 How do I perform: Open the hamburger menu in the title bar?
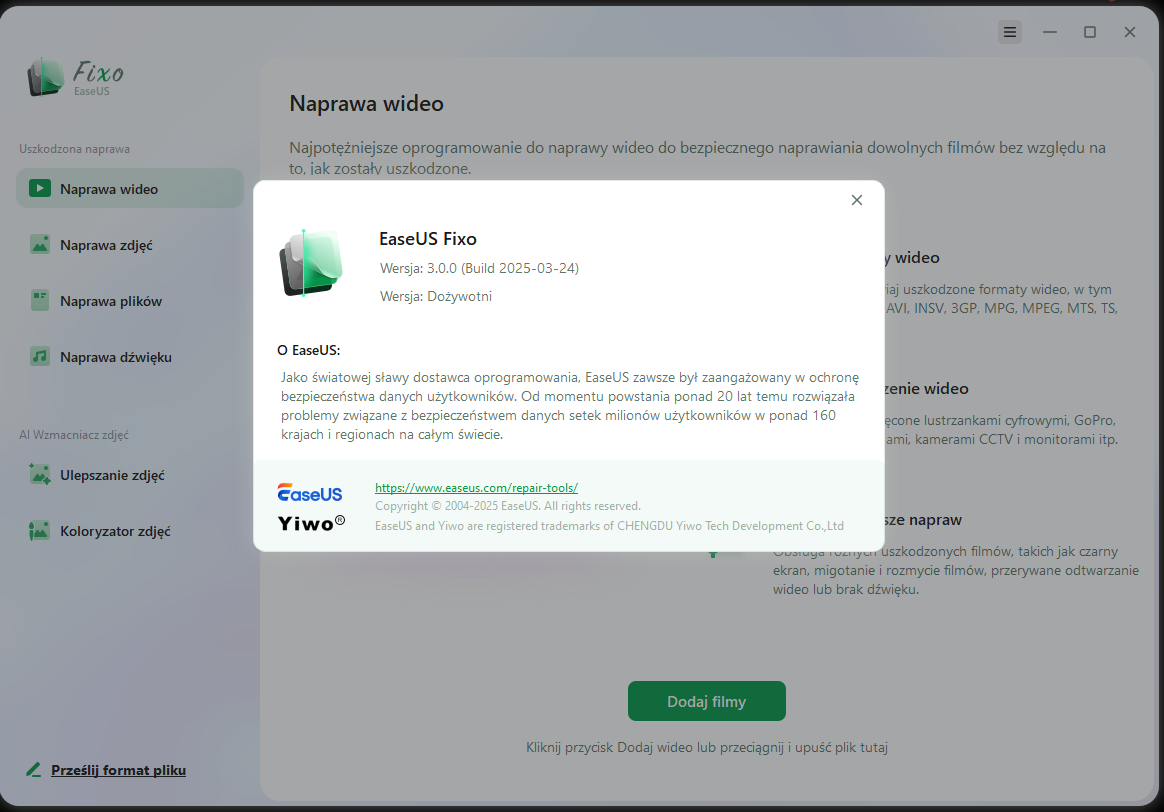(x=1010, y=32)
